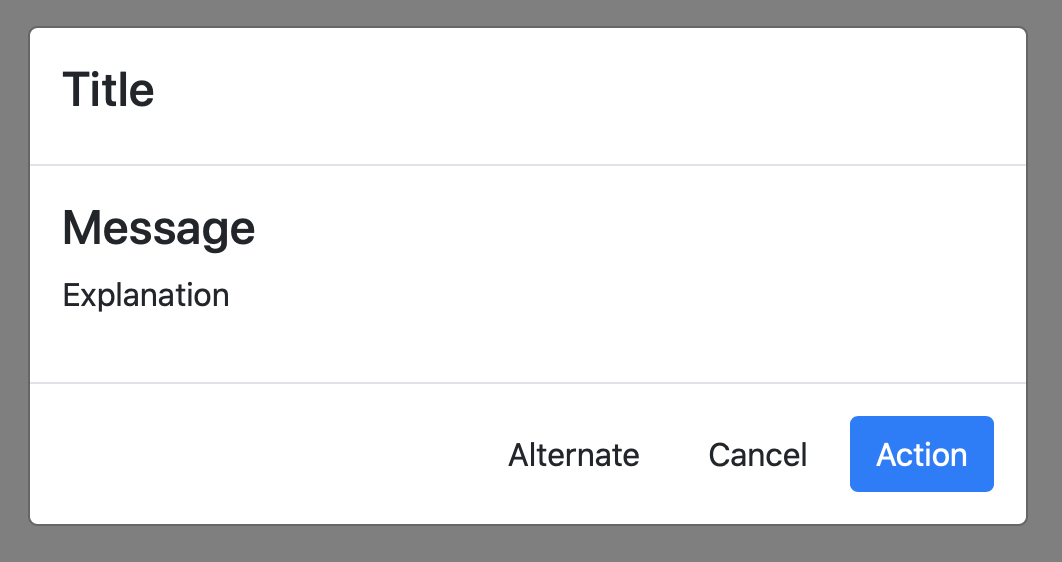Viewport: 1062px width, 562px height.
Task: Click the word Explanation below Message
Action: click(146, 295)
